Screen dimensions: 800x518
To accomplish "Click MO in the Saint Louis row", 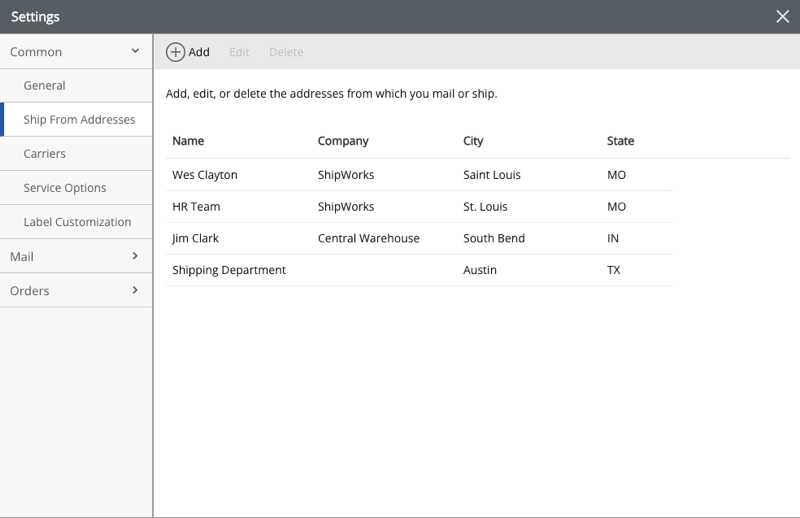I will (616, 175).
